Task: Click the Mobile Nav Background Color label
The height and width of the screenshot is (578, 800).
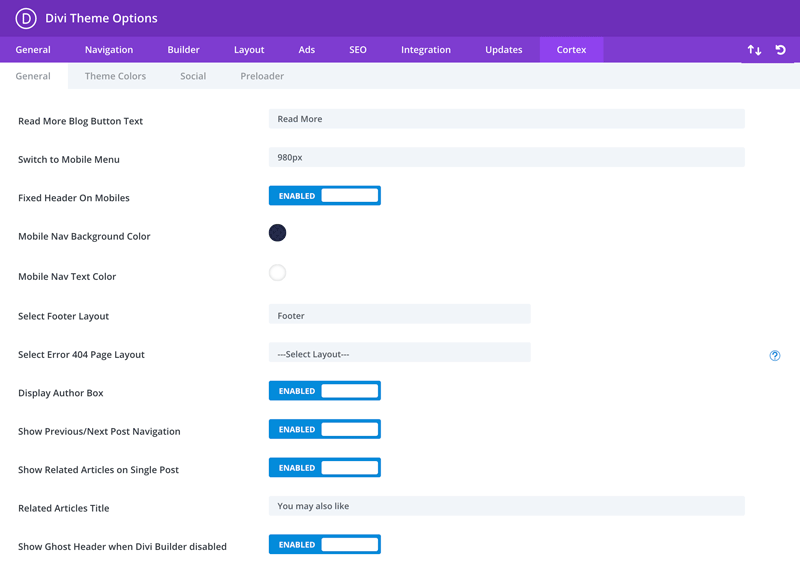Action: (x=84, y=237)
